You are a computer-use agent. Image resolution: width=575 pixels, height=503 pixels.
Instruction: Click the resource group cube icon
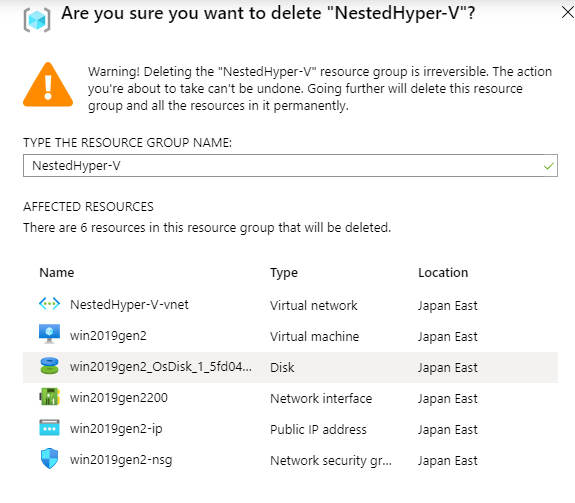point(37,20)
